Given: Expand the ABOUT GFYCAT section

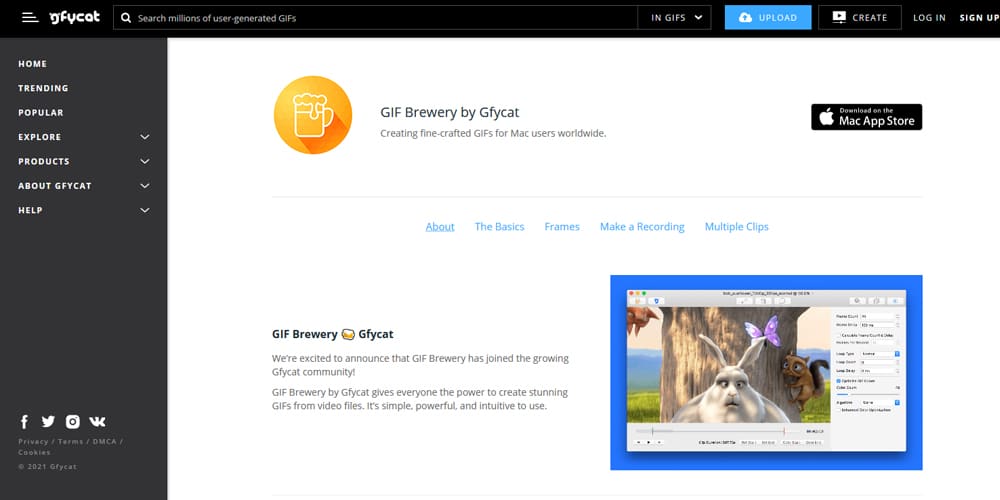Looking at the screenshot, I should pyautogui.click(x=84, y=186).
